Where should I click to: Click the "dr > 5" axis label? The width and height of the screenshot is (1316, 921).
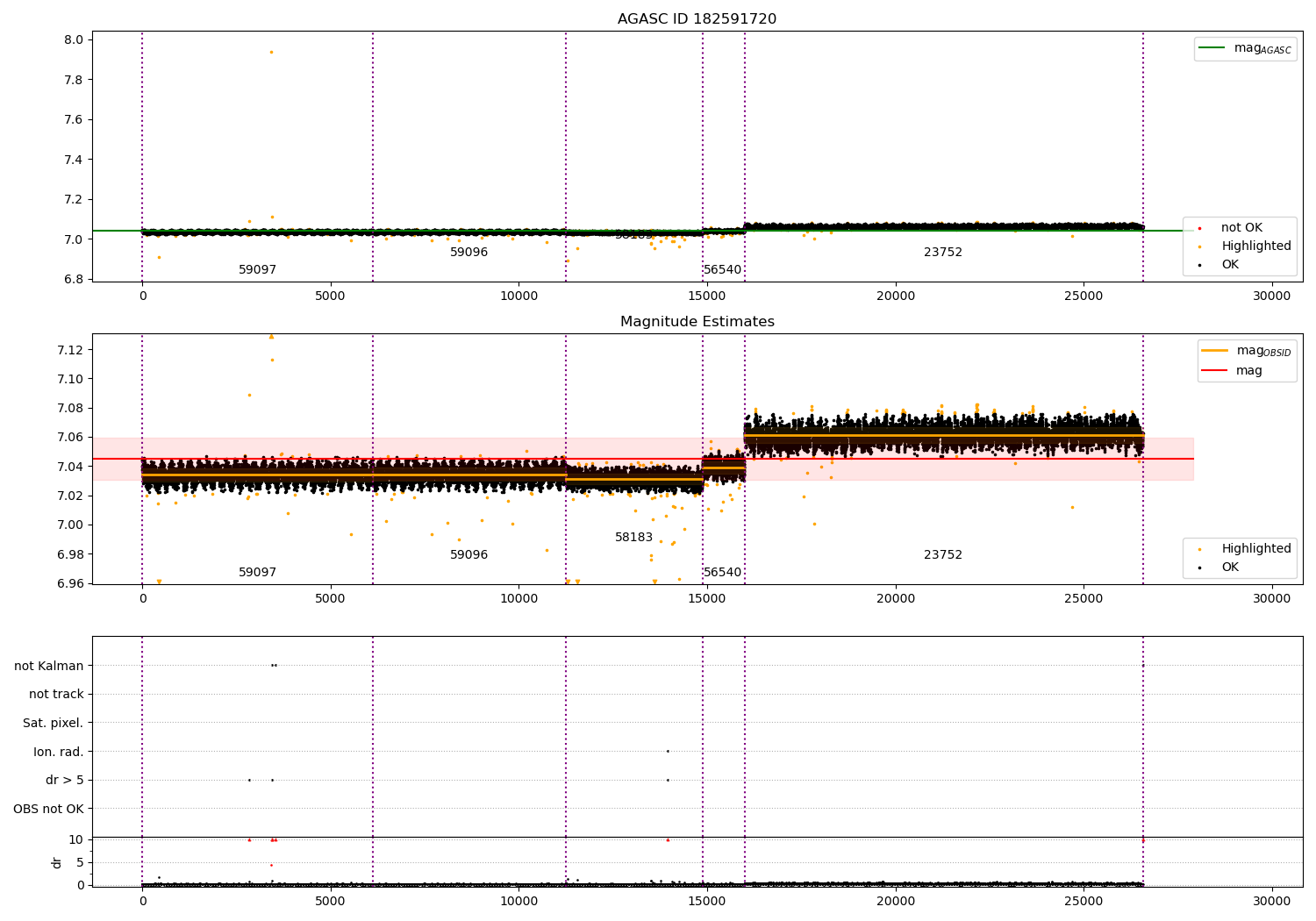click(65, 781)
